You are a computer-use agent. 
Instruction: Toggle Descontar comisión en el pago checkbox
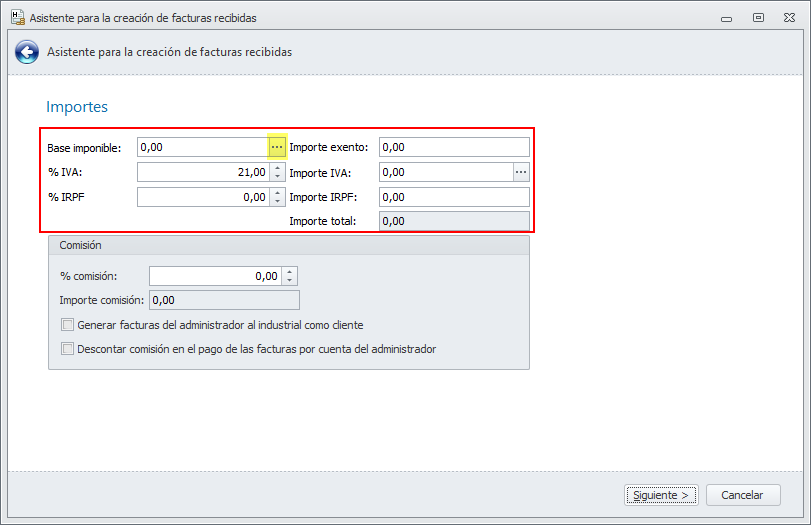click(x=67, y=349)
